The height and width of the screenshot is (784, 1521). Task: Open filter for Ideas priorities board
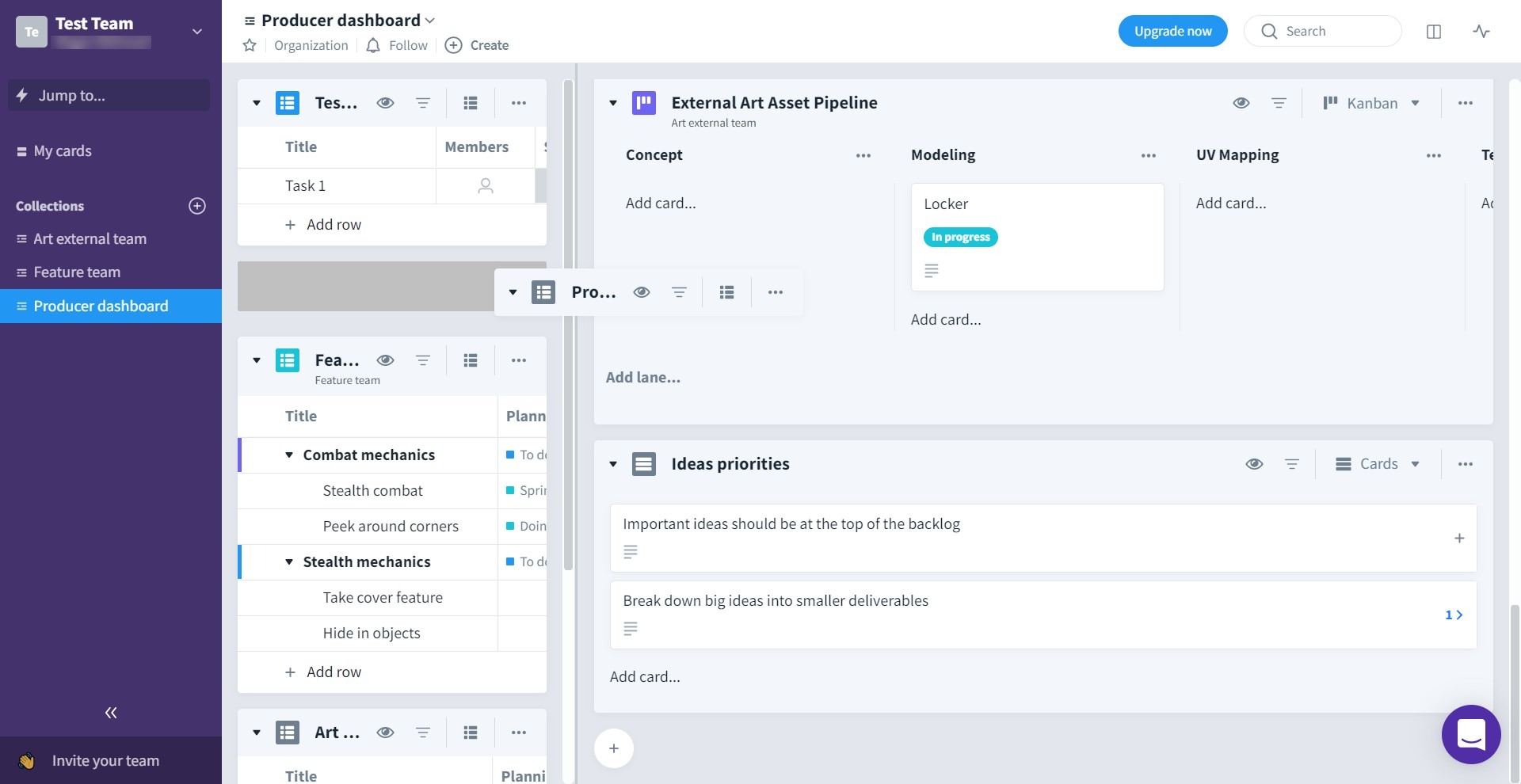click(1292, 464)
